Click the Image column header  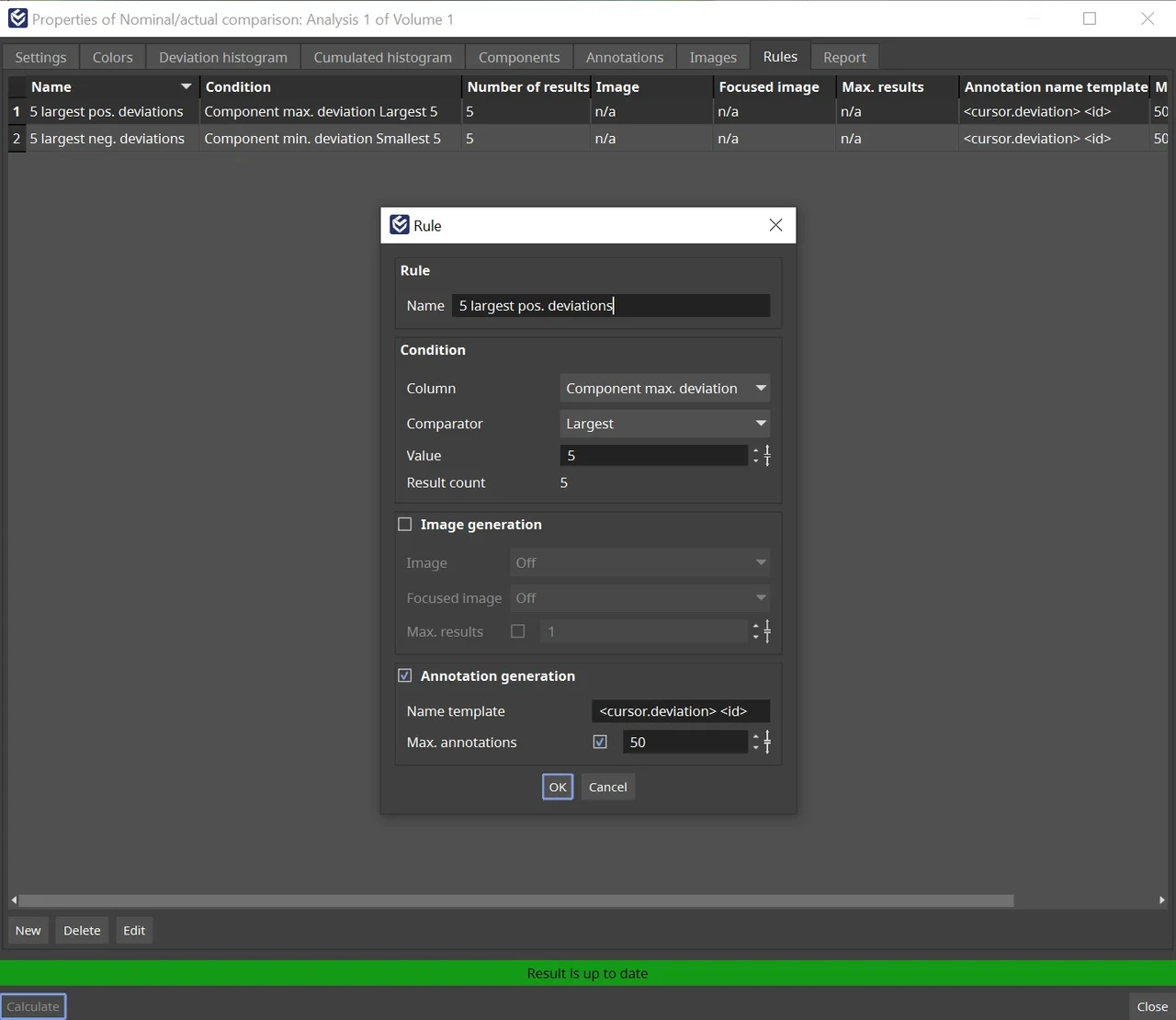coord(652,86)
